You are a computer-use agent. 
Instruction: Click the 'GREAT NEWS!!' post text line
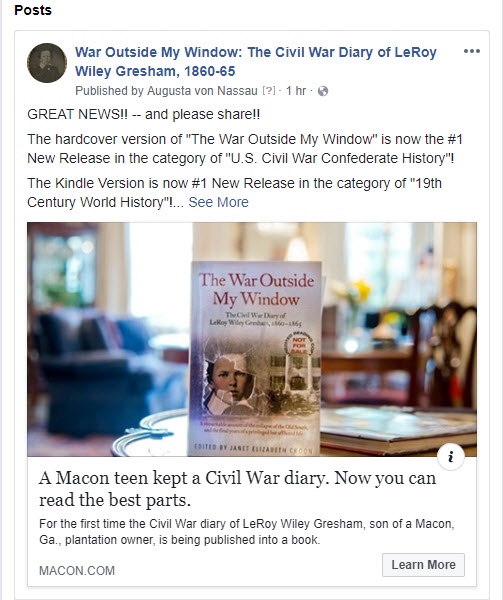click(x=143, y=114)
